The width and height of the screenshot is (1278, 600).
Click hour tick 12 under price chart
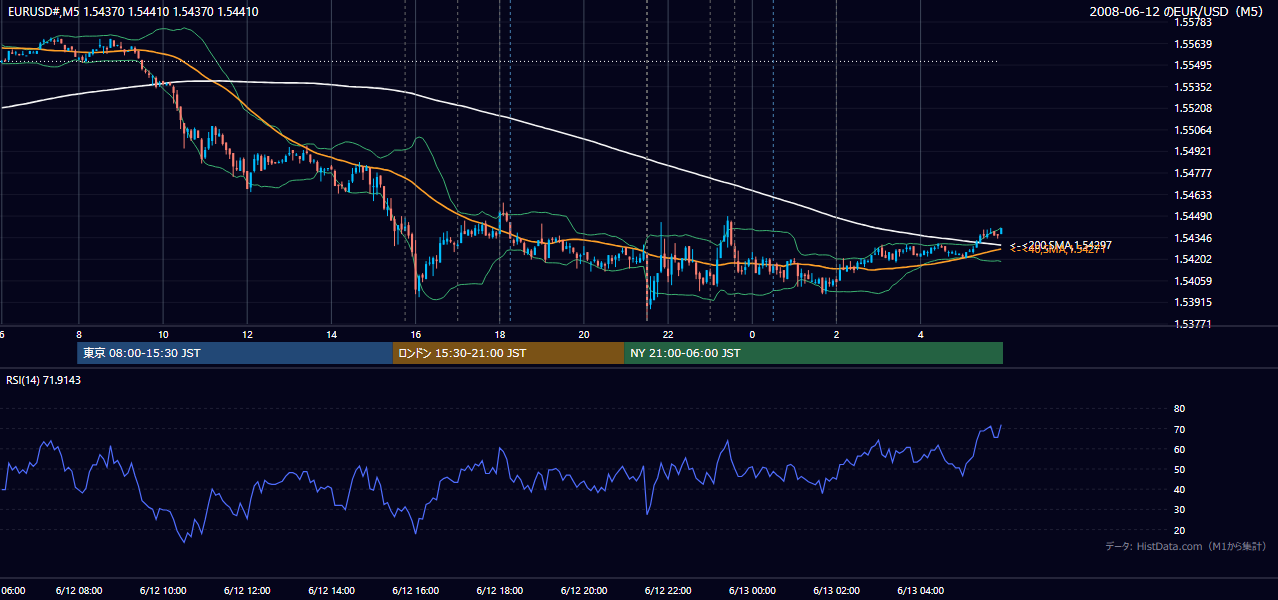pyautogui.click(x=247, y=334)
